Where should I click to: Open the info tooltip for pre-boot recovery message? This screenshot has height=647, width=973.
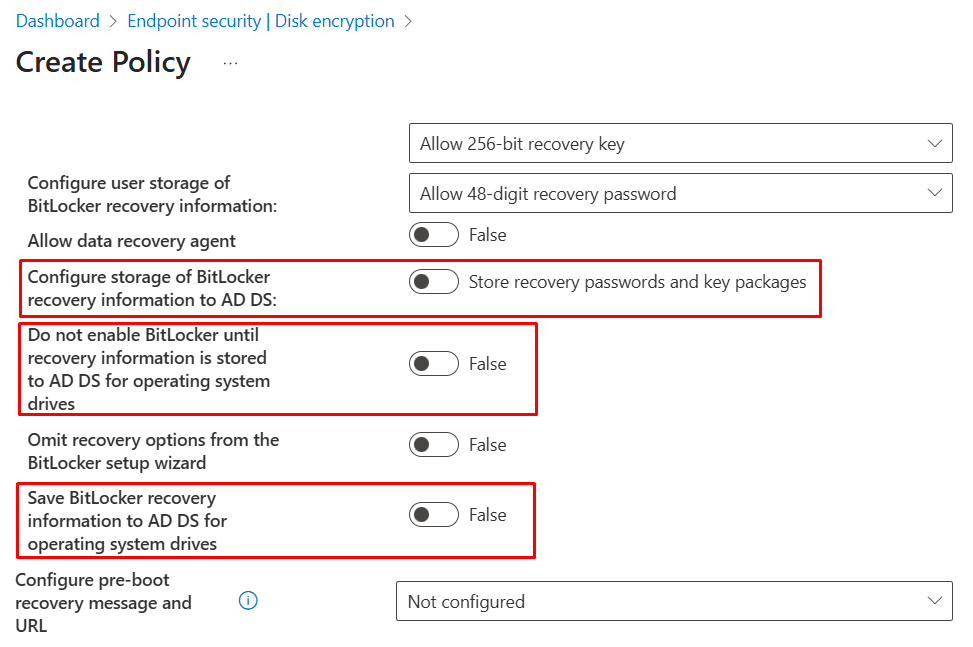pyautogui.click(x=247, y=601)
